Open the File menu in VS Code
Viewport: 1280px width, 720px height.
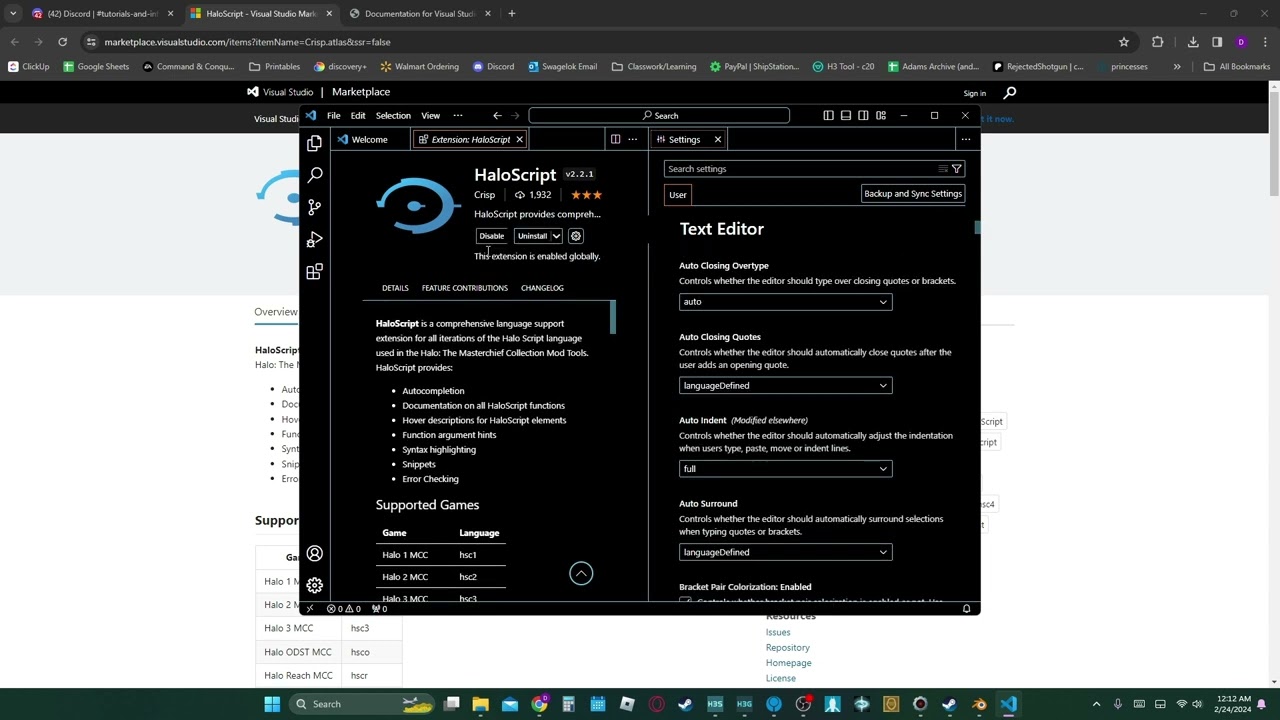click(333, 116)
